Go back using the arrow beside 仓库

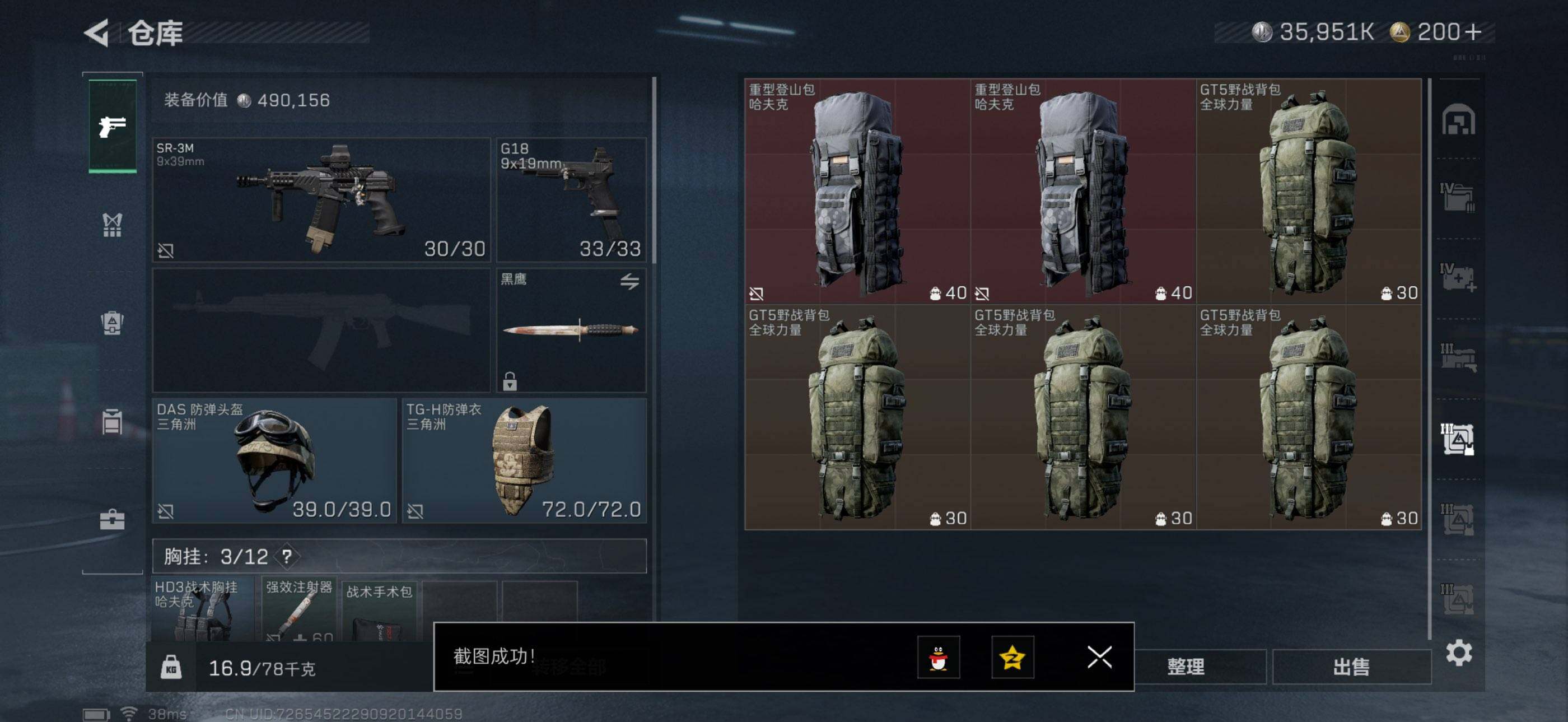tap(96, 32)
